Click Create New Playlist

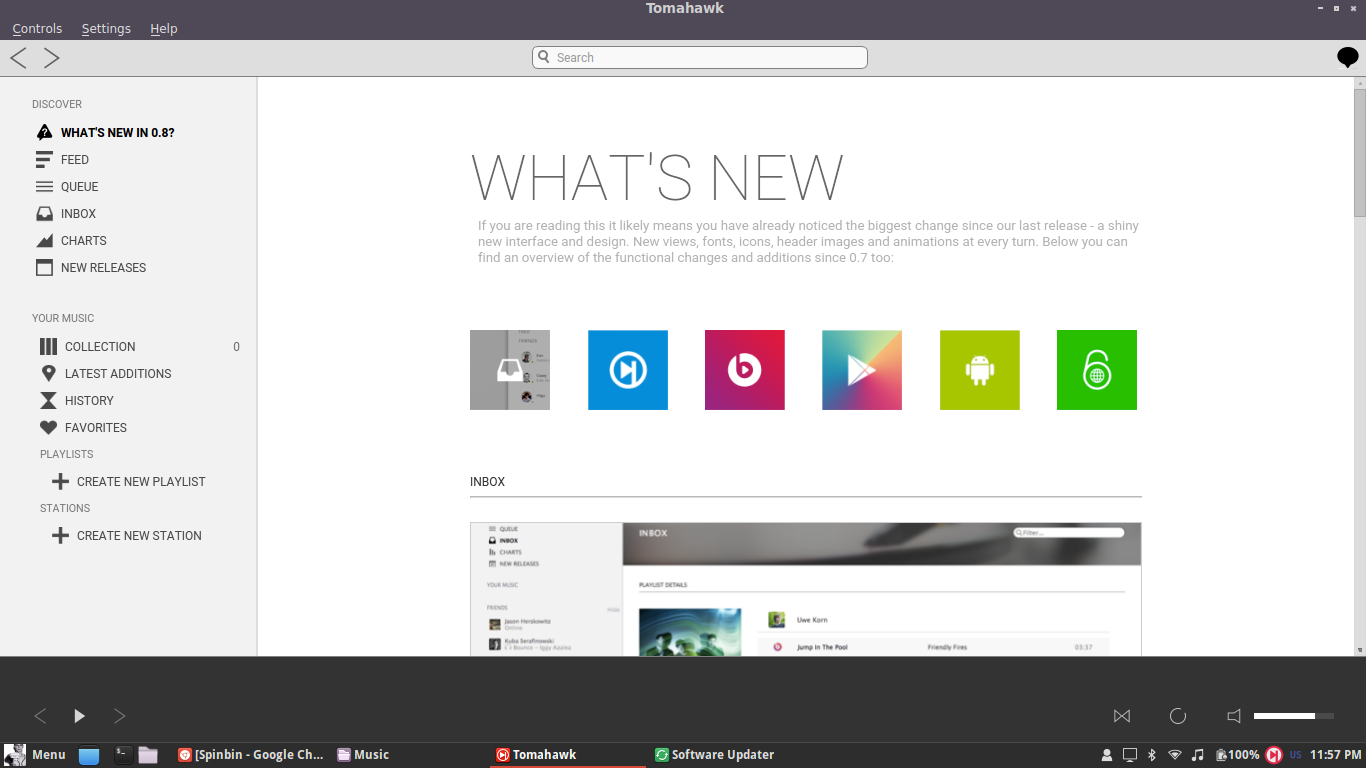pyautogui.click(x=140, y=481)
